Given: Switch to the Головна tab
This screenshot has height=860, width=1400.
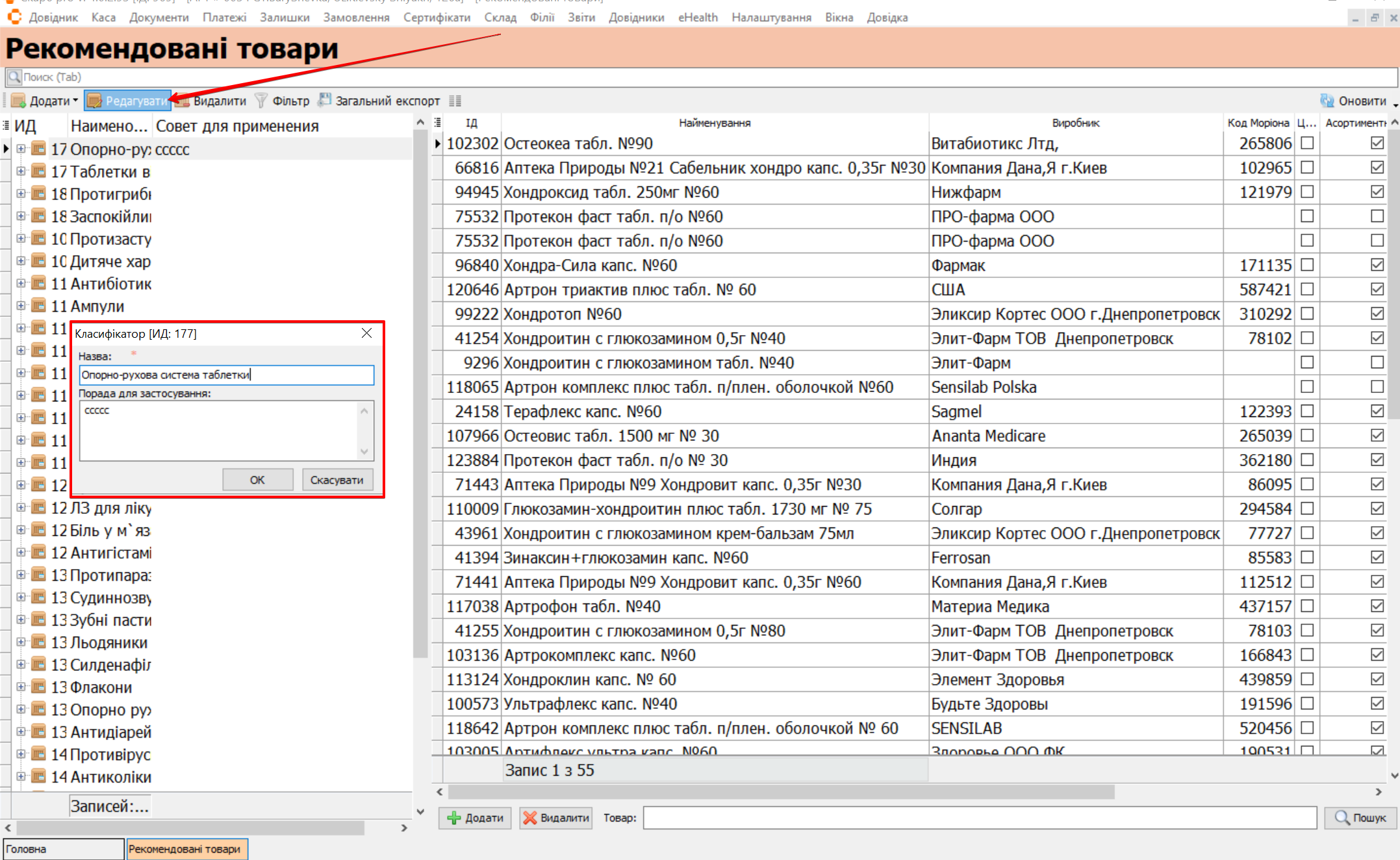Looking at the screenshot, I should tap(63, 849).
